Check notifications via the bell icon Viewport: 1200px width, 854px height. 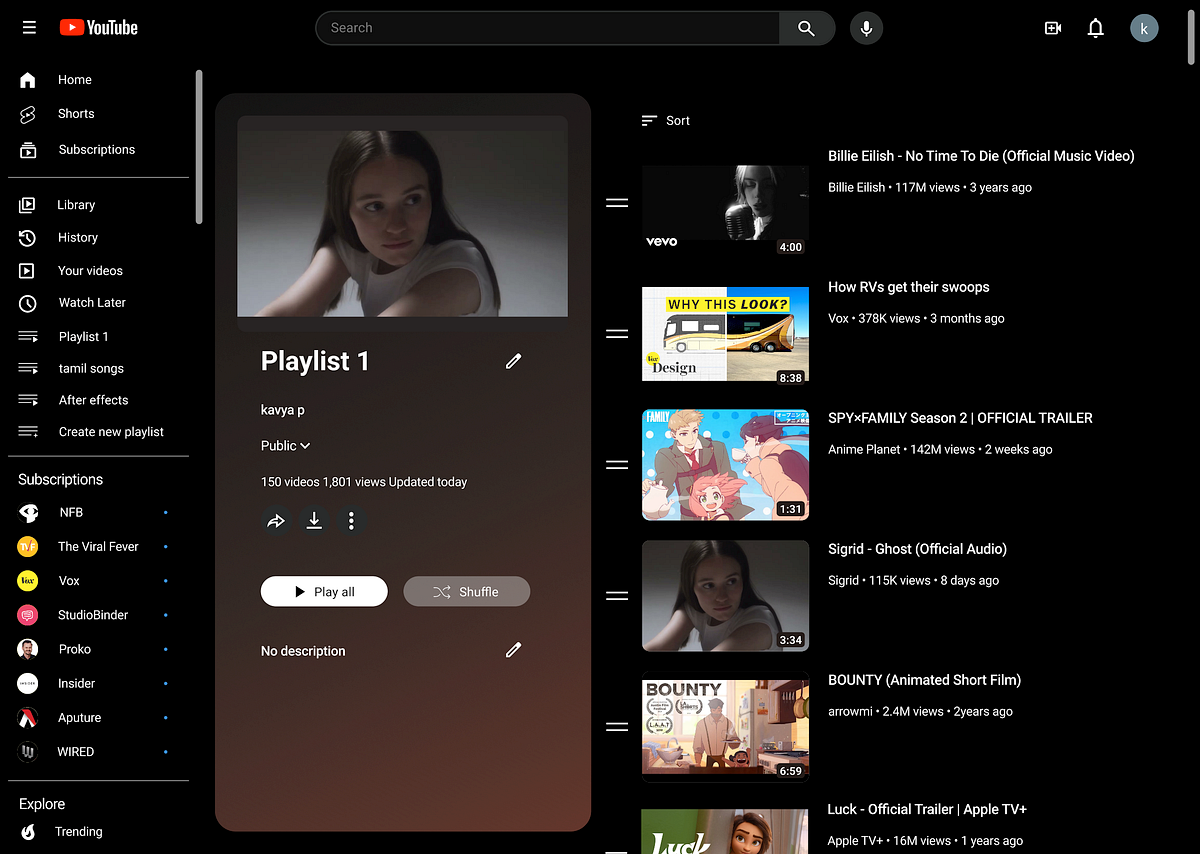[x=1095, y=28]
